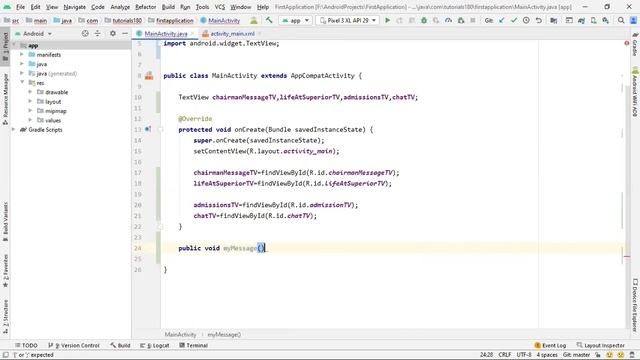Expand the Gradle Scripts node

click(13, 129)
